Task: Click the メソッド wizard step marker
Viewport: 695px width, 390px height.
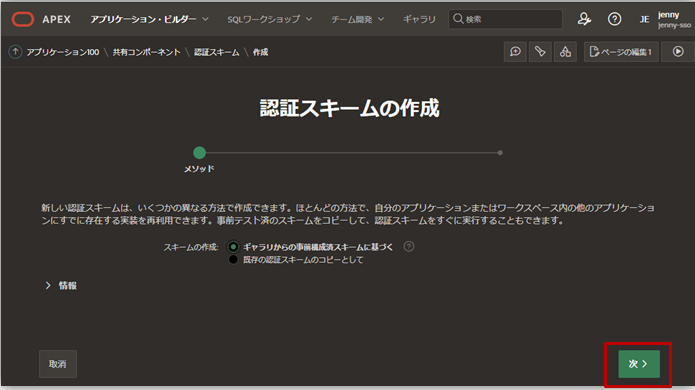Action: click(x=199, y=152)
